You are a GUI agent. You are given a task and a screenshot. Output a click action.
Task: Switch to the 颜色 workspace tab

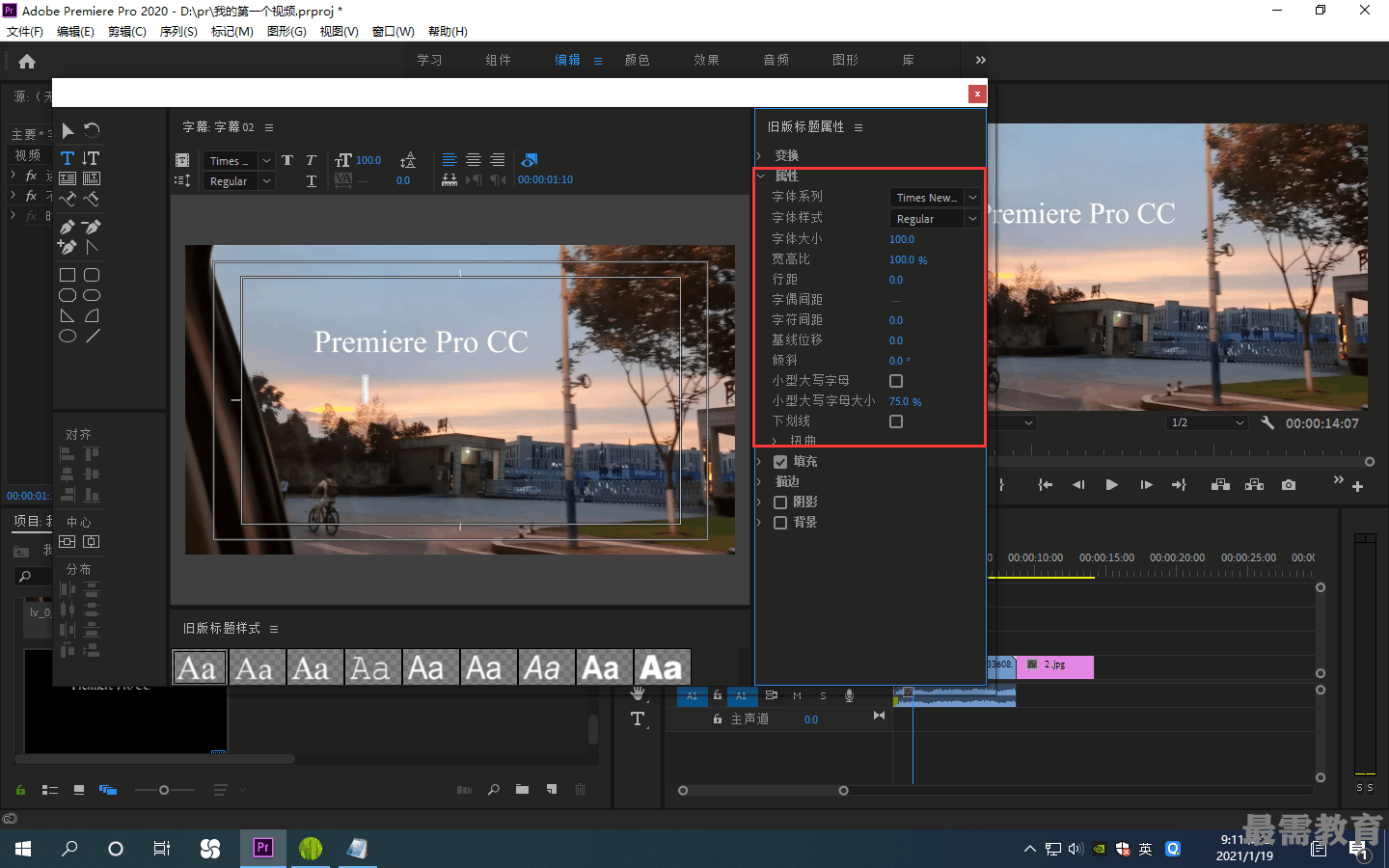637,60
